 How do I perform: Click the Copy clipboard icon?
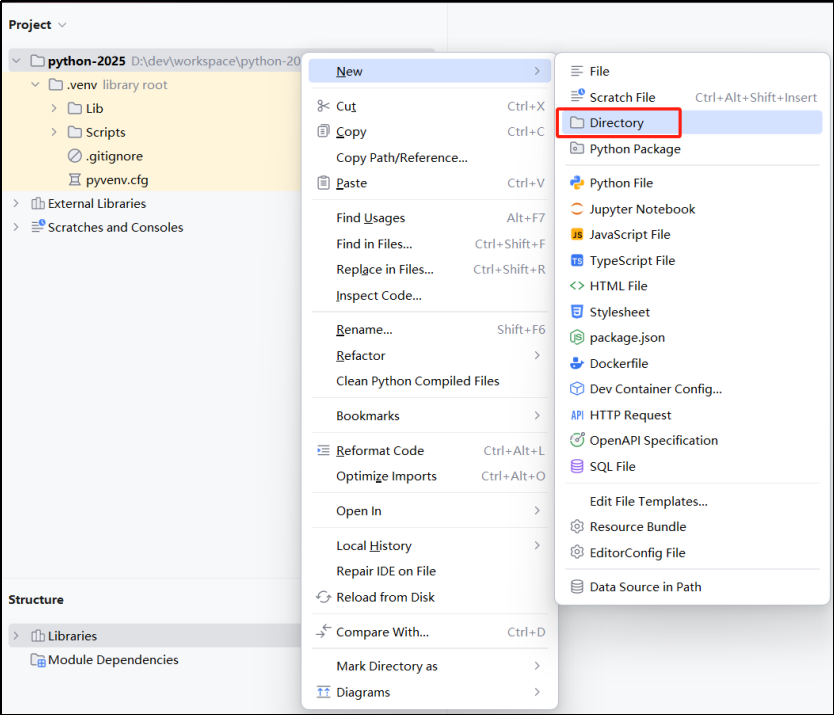pyautogui.click(x=323, y=131)
